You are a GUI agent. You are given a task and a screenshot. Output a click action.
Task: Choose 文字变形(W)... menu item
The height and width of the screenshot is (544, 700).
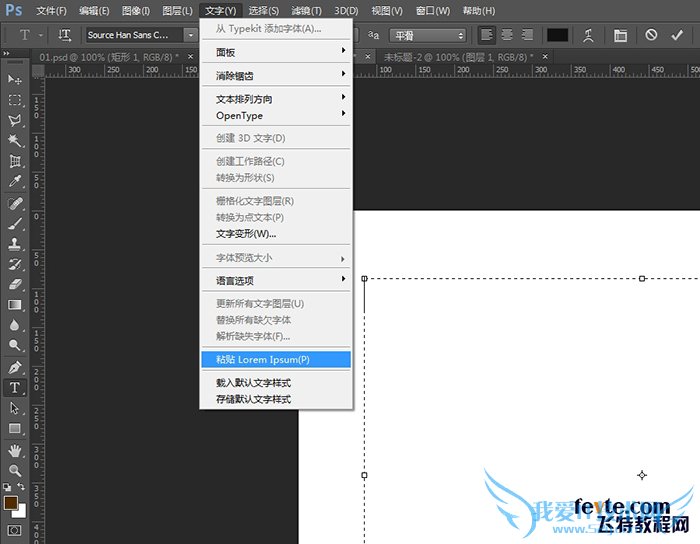point(276,234)
